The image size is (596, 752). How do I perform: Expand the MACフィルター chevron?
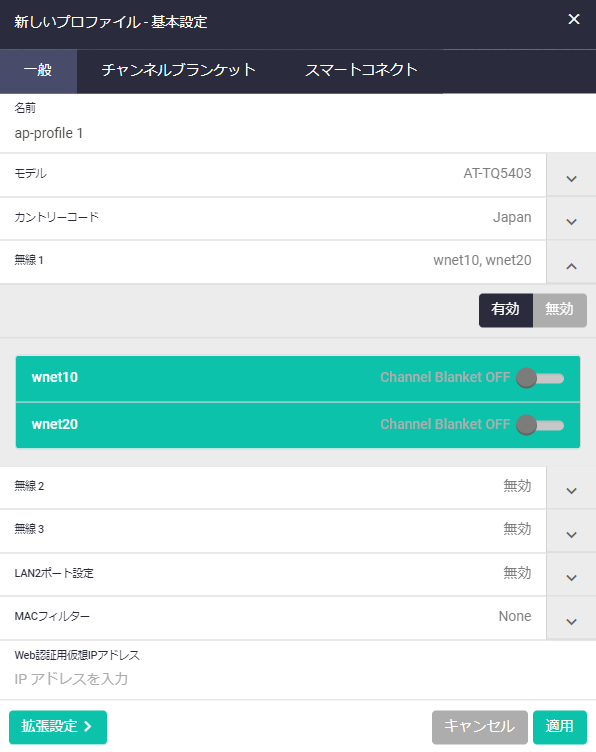(571, 619)
